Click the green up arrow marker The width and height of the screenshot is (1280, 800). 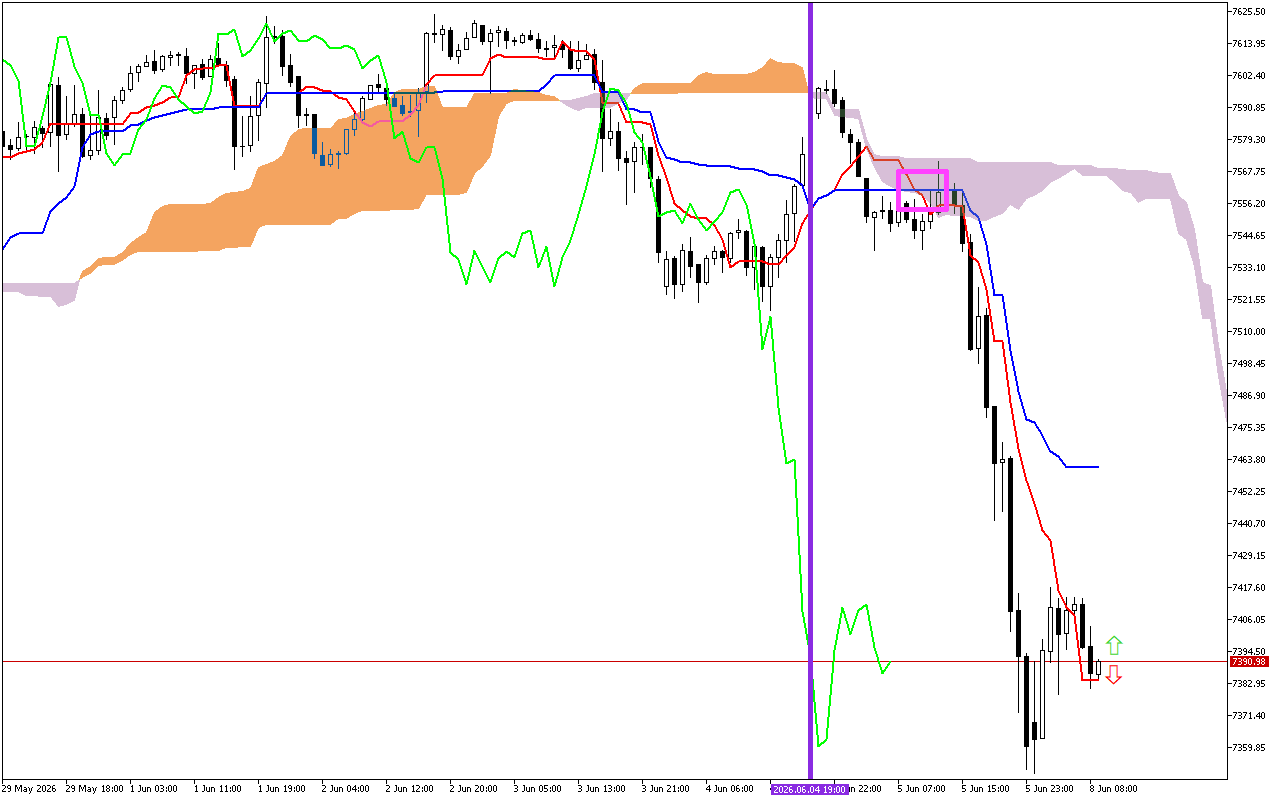click(x=1114, y=646)
